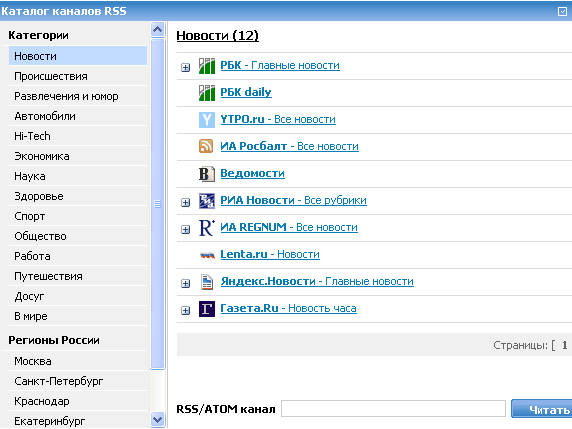The width and height of the screenshot is (572, 429).
Task: Click the RSS/ATOM канал input field
Action: [393, 409]
